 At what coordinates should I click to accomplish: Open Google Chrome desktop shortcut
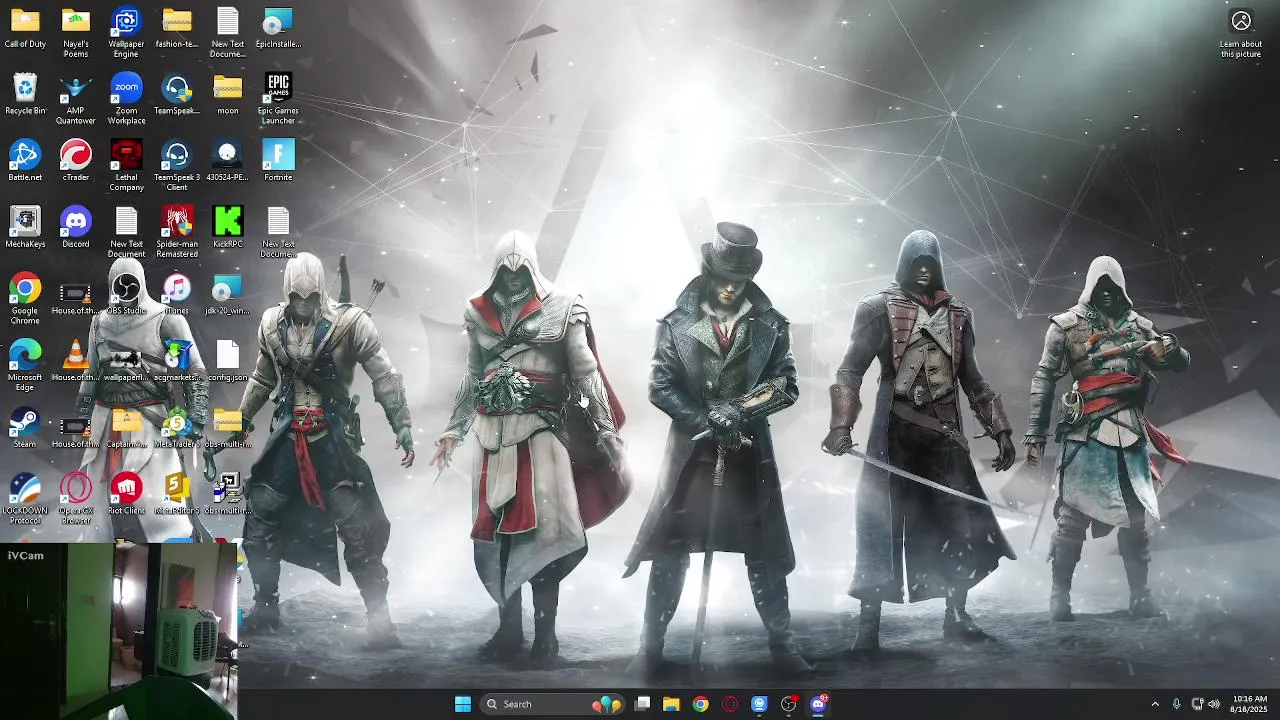25,299
